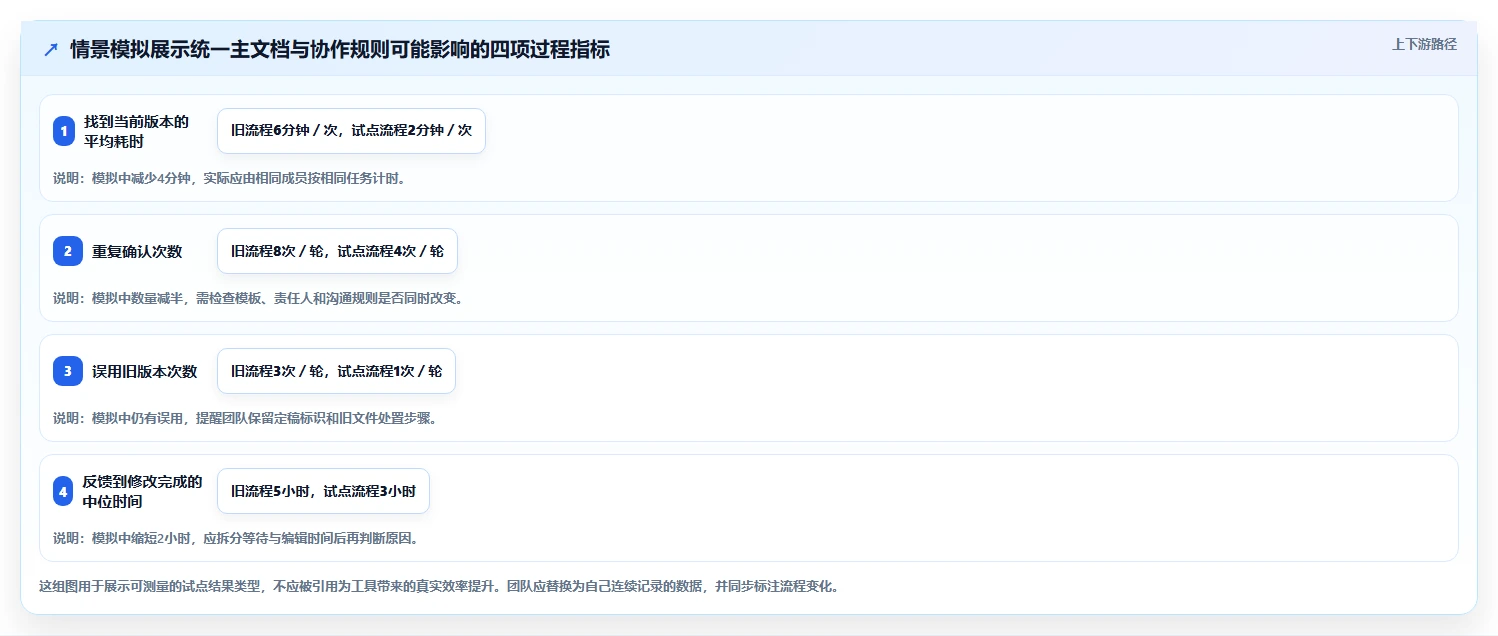Click the 旧流程5小时，试点流程3小时 box
This screenshot has height=636, width=1498.
323,491
